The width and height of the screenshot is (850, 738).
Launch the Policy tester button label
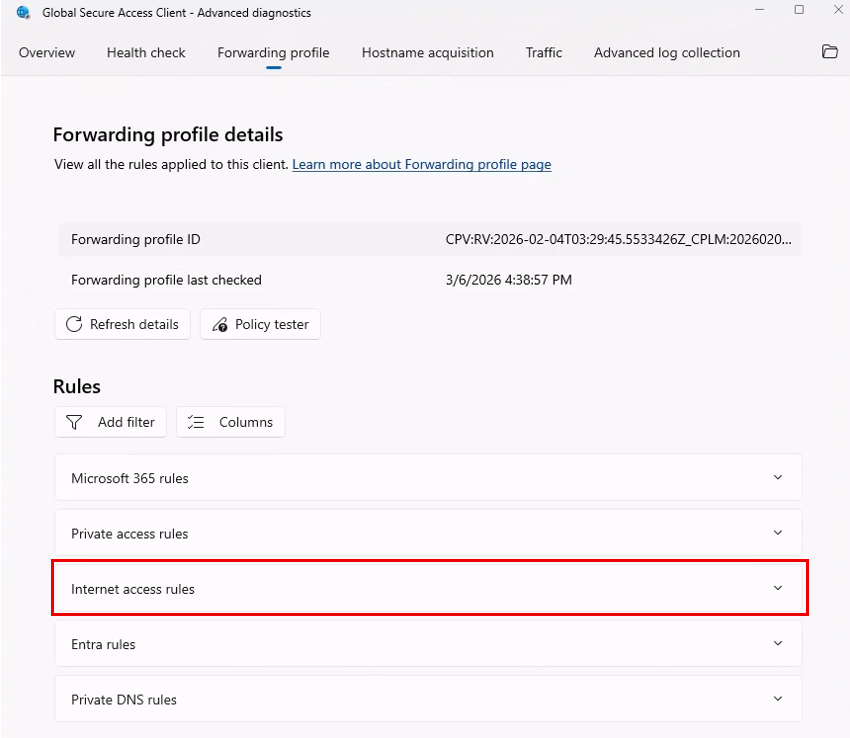[272, 324]
